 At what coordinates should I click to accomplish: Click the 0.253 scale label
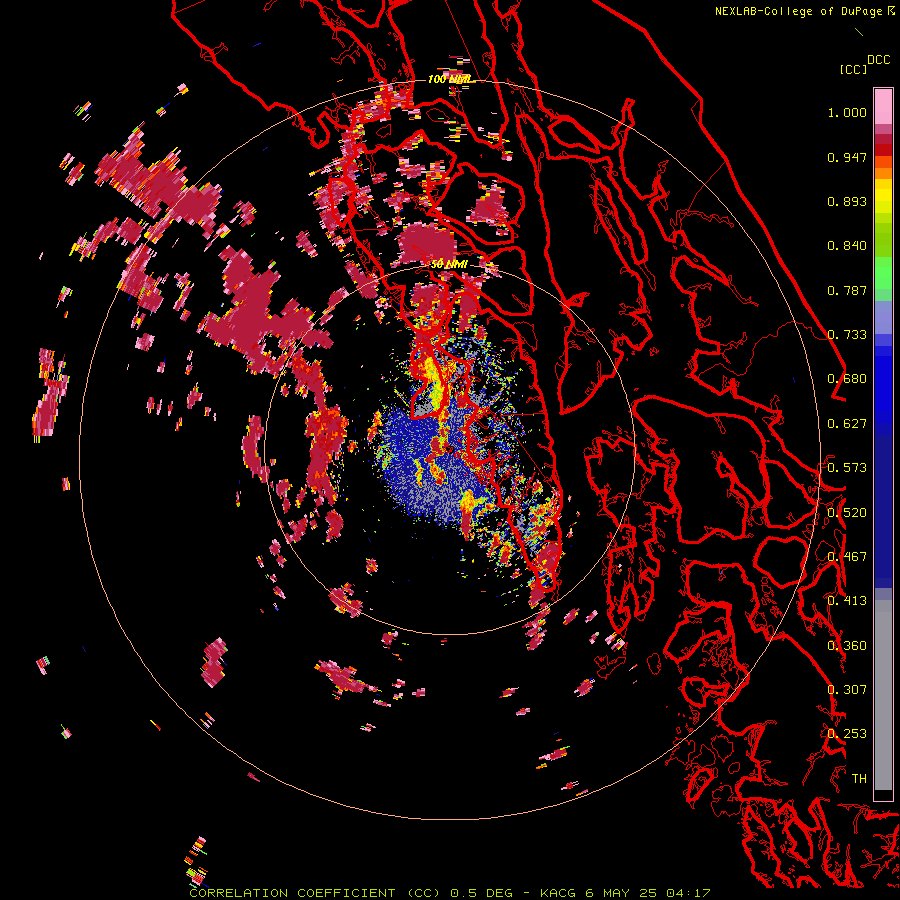click(x=847, y=734)
